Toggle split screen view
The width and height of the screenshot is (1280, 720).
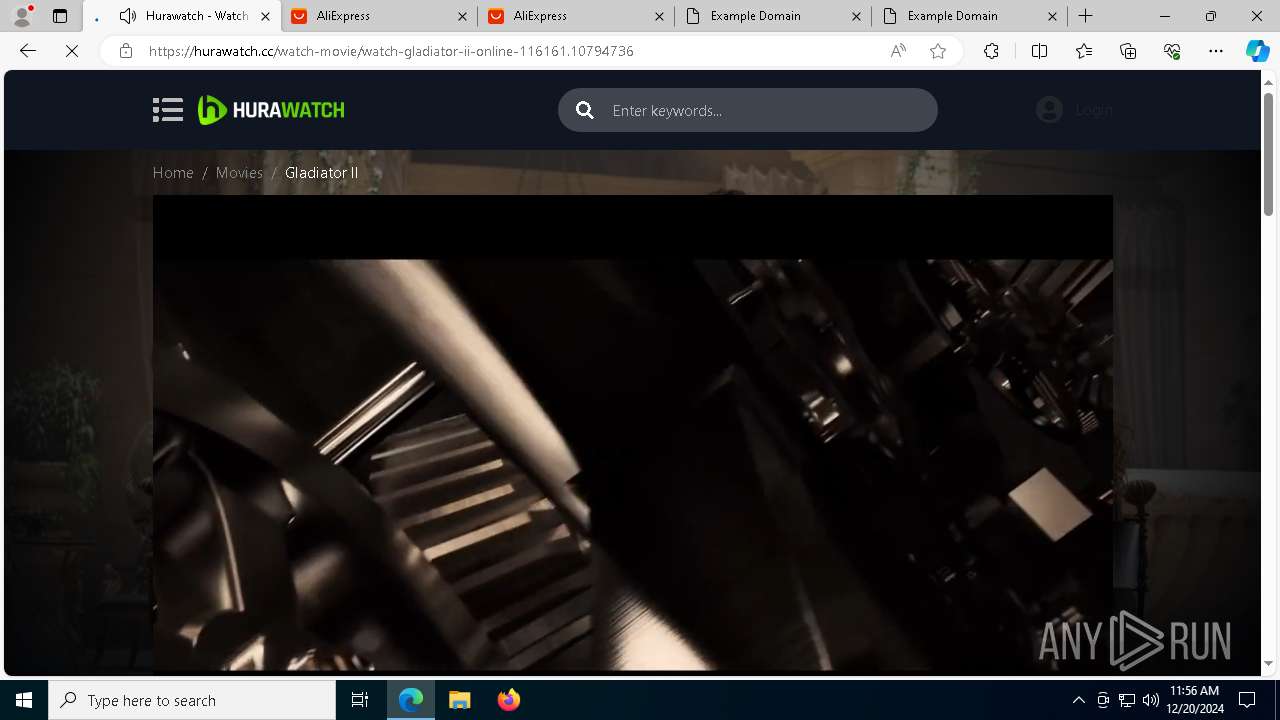pos(1039,51)
